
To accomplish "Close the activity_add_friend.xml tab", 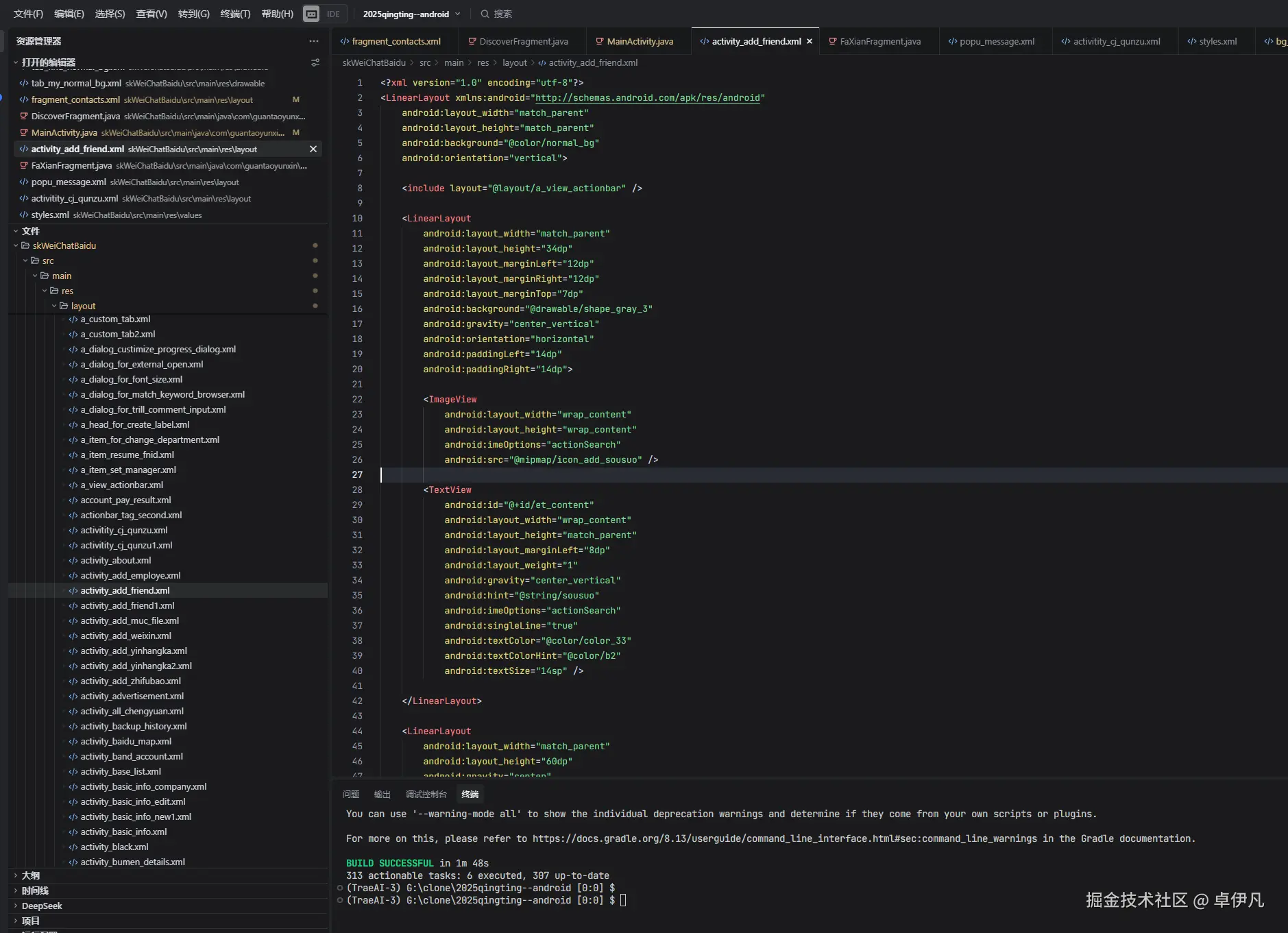I will tap(810, 42).
